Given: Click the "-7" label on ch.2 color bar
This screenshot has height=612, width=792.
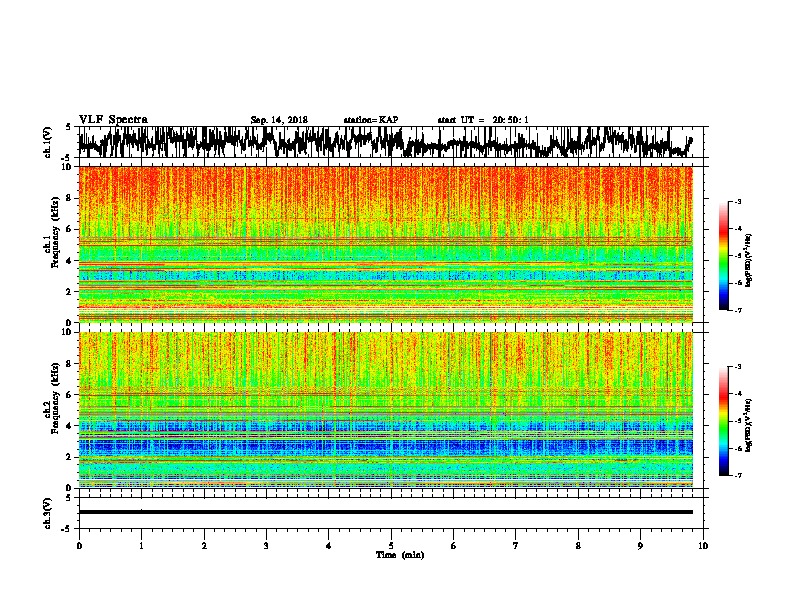Looking at the screenshot, I should (738, 475).
